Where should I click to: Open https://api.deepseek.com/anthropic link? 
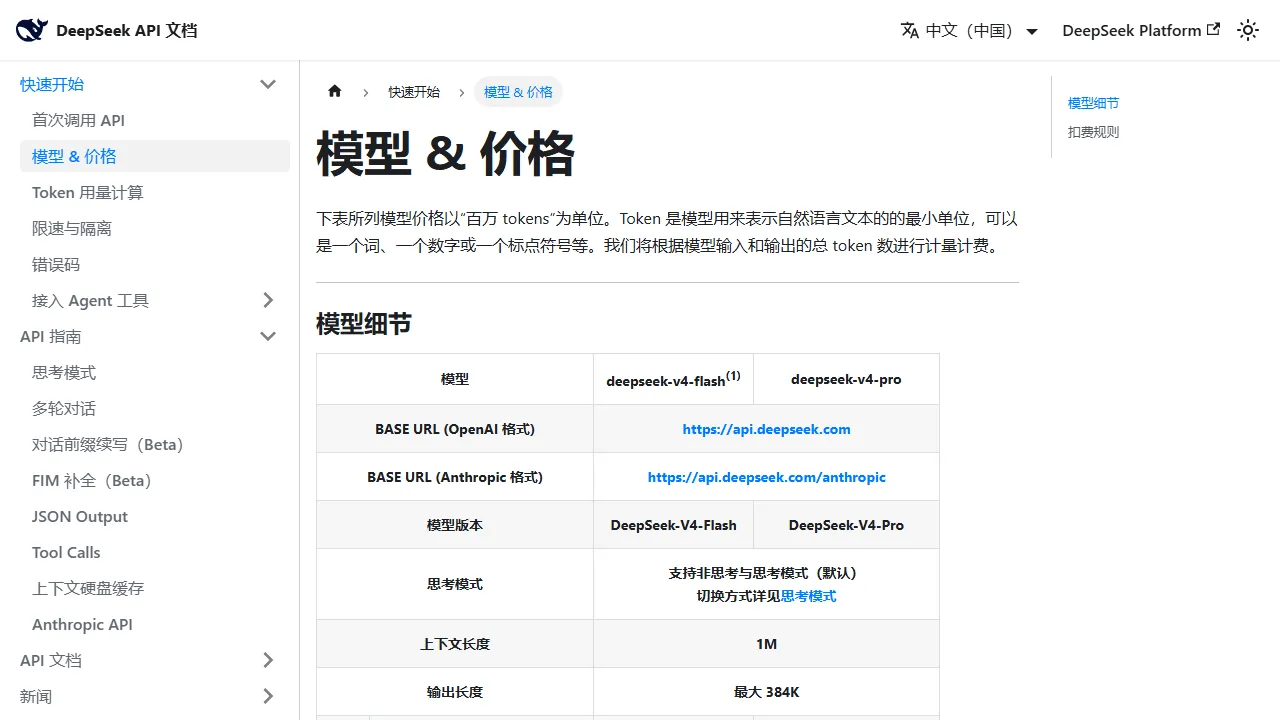[x=766, y=477]
